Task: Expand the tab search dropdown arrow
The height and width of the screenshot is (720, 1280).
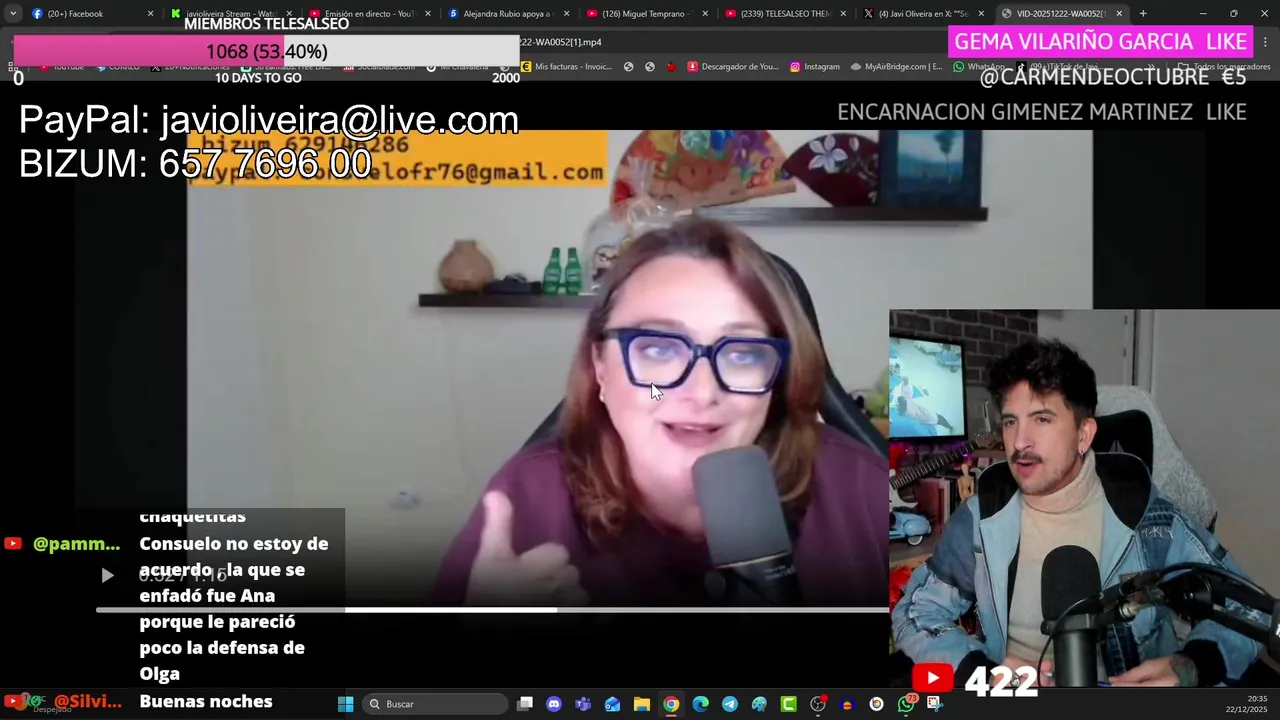Action: click(x=13, y=14)
